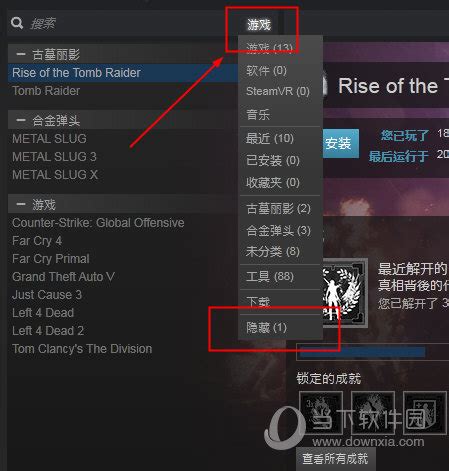Select Tomb Raider in the game list
The image size is (449, 471).
tap(46, 91)
